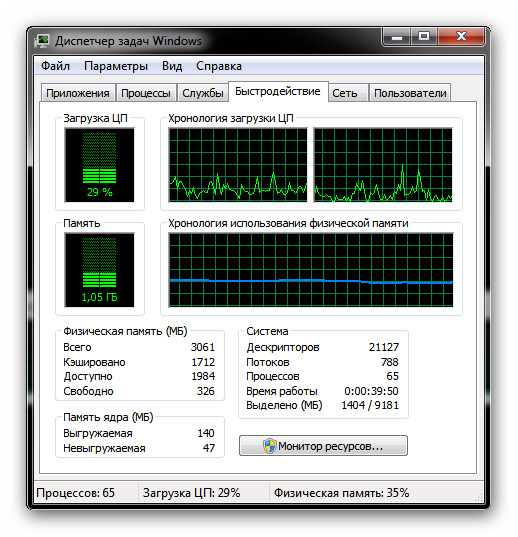Image resolution: width=518 pixels, height=537 pixels.
Task: Switch to the Процессы tab
Action: pyautogui.click(x=146, y=93)
